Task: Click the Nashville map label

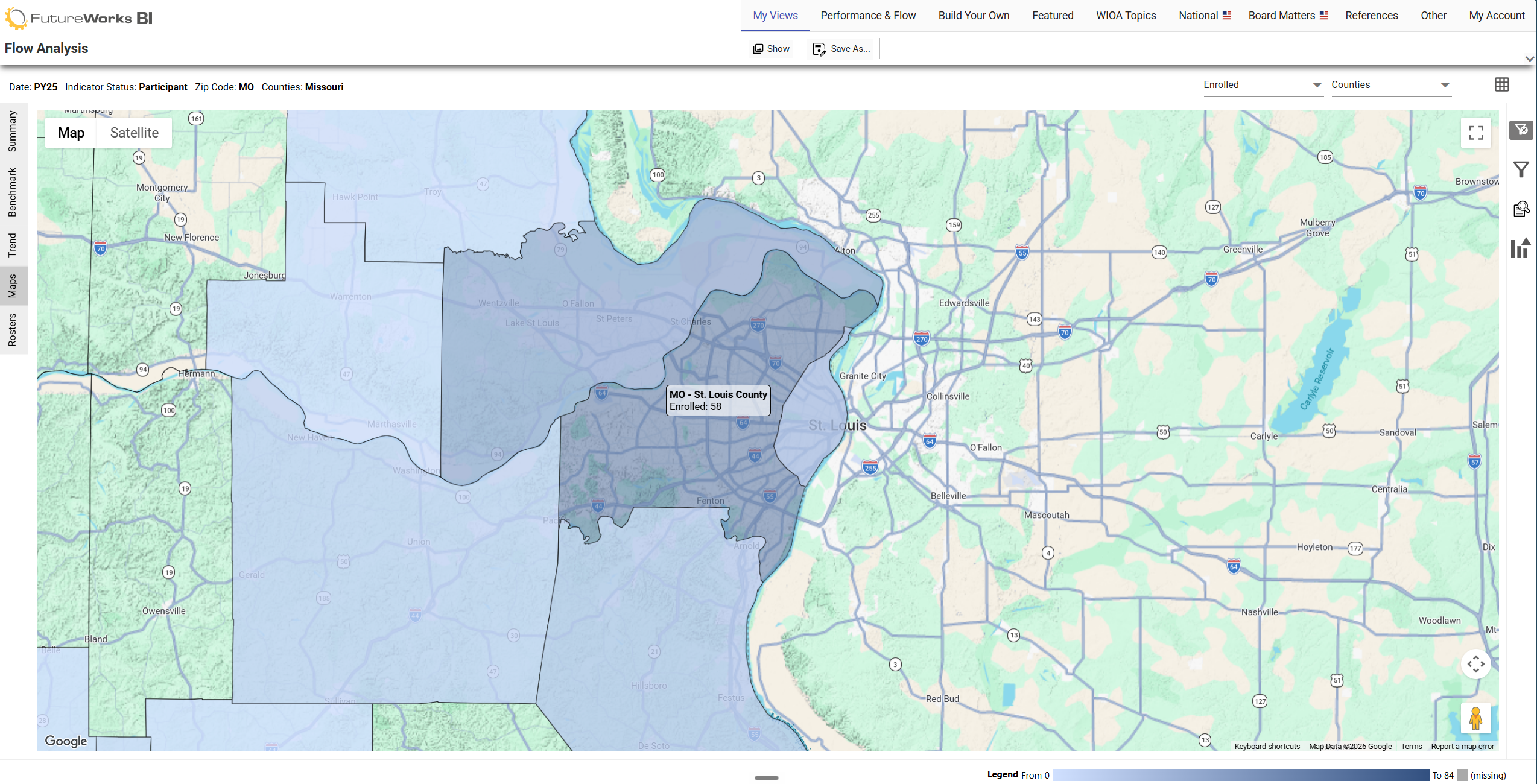Action: click(1260, 612)
